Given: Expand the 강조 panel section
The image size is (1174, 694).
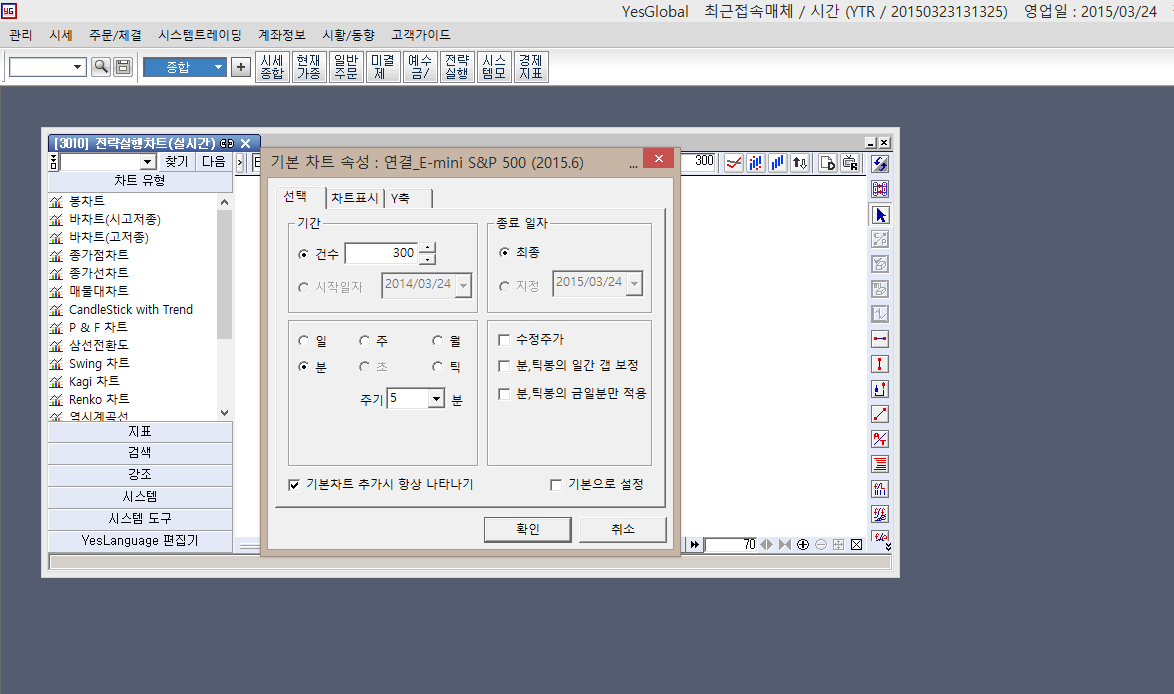Looking at the screenshot, I should pyautogui.click(x=140, y=475).
